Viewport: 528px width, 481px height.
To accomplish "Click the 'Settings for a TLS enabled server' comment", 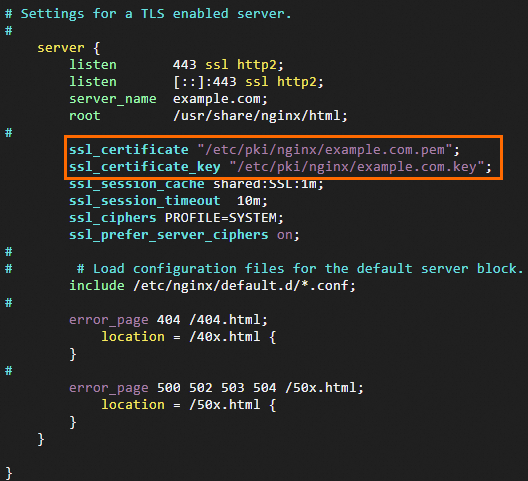I will [x=148, y=14].
